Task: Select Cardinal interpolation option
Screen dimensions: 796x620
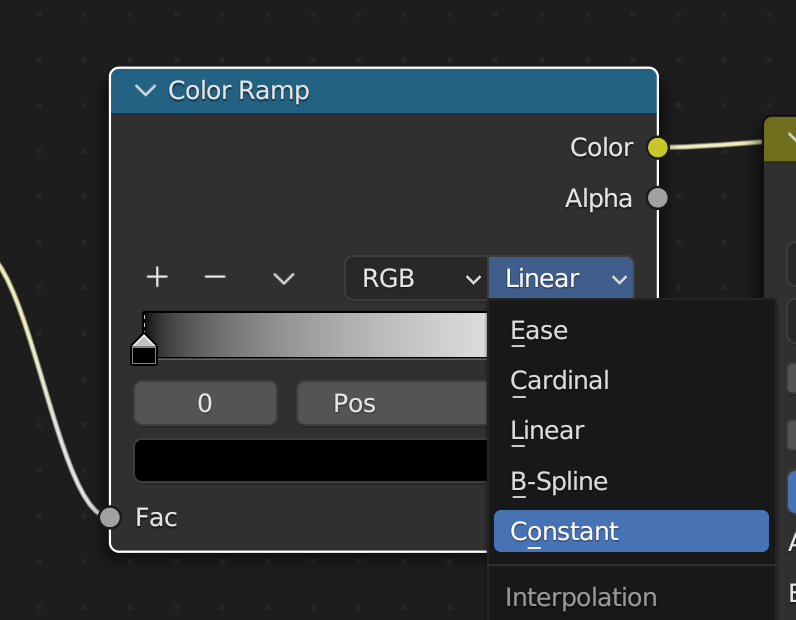Action: pyautogui.click(x=559, y=380)
